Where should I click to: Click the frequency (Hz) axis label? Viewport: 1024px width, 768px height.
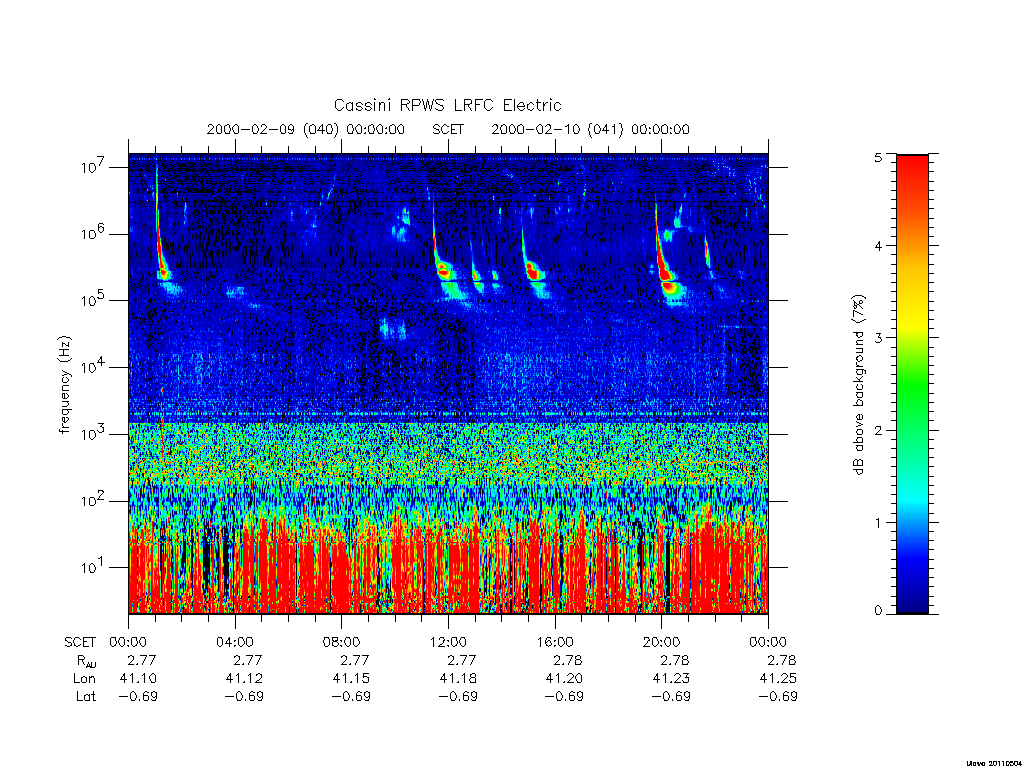(65, 385)
